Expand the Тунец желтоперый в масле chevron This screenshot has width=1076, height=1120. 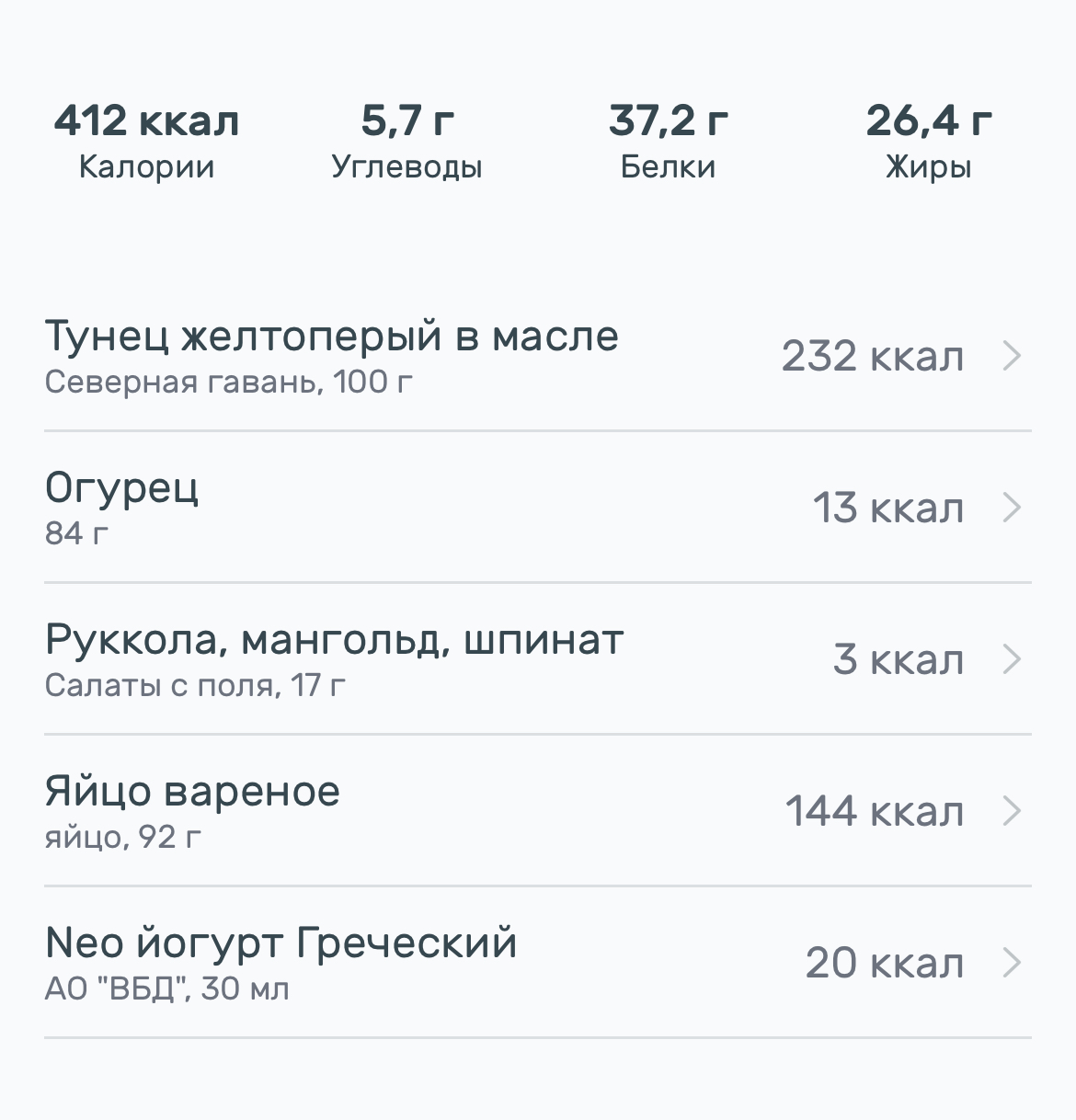(x=1012, y=356)
